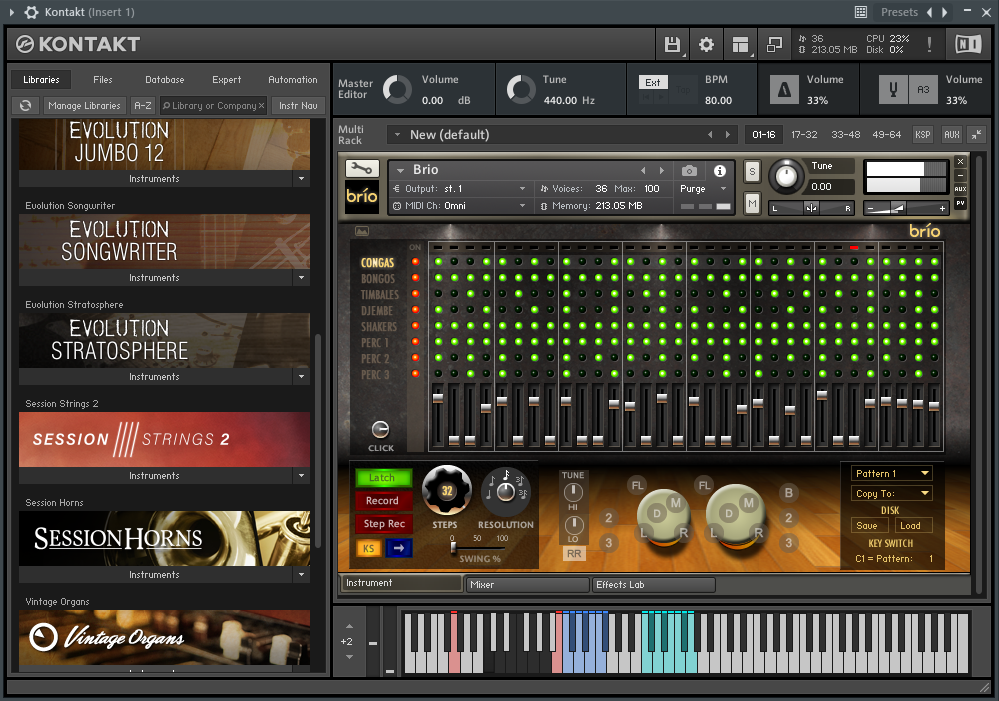The image size is (999, 701).
Task: Toggle the Latch button
Action: click(x=384, y=478)
